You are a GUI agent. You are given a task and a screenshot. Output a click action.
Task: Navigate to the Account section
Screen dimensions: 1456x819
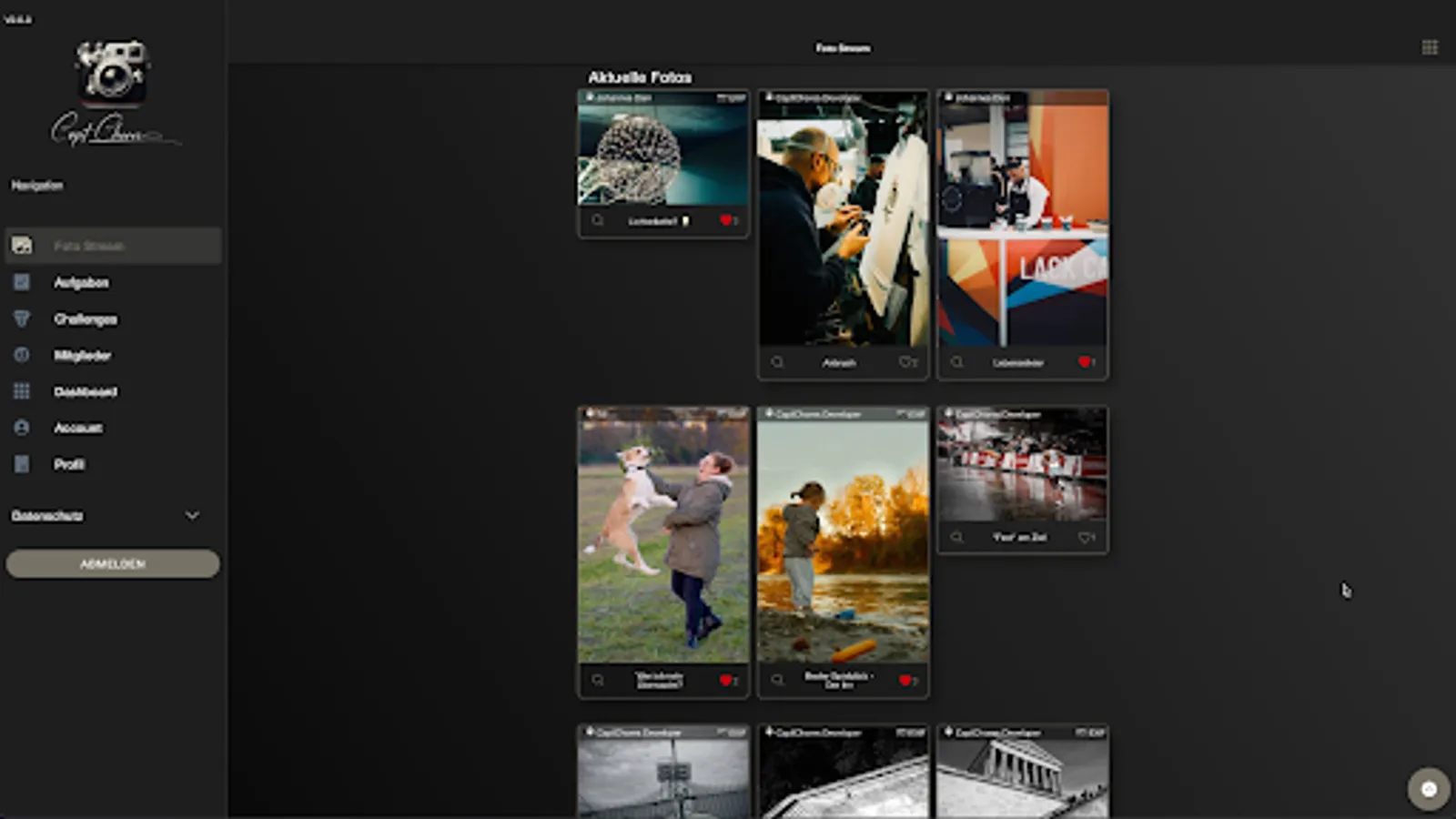click(76, 428)
